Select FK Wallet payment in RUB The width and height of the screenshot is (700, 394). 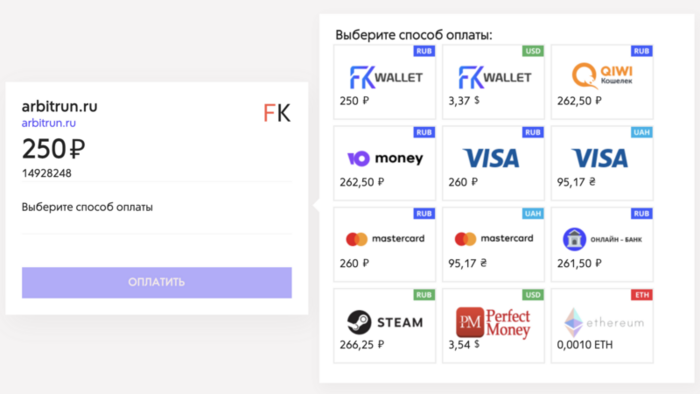[x=384, y=82]
